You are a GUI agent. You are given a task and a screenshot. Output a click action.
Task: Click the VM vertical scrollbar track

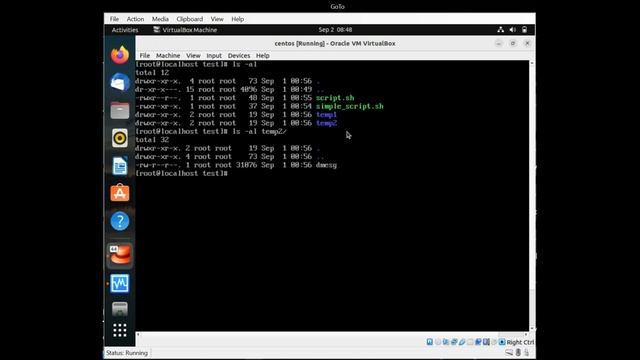click(x=532, y=196)
